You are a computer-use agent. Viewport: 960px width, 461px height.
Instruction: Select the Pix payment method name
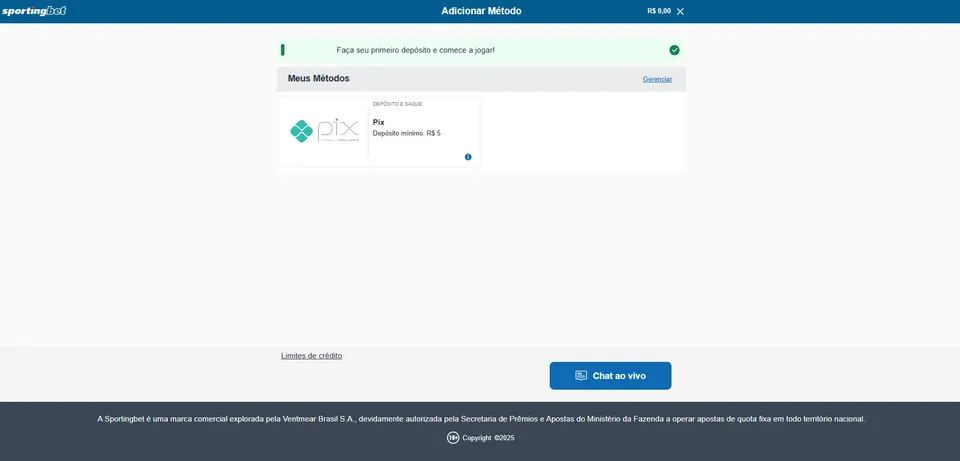click(379, 122)
